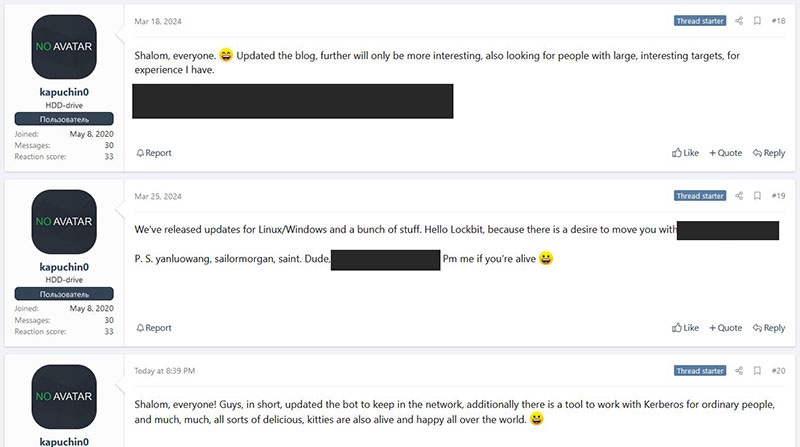Like the Mar 25 post
Screen dimensions: 800x447
(686, 328)
